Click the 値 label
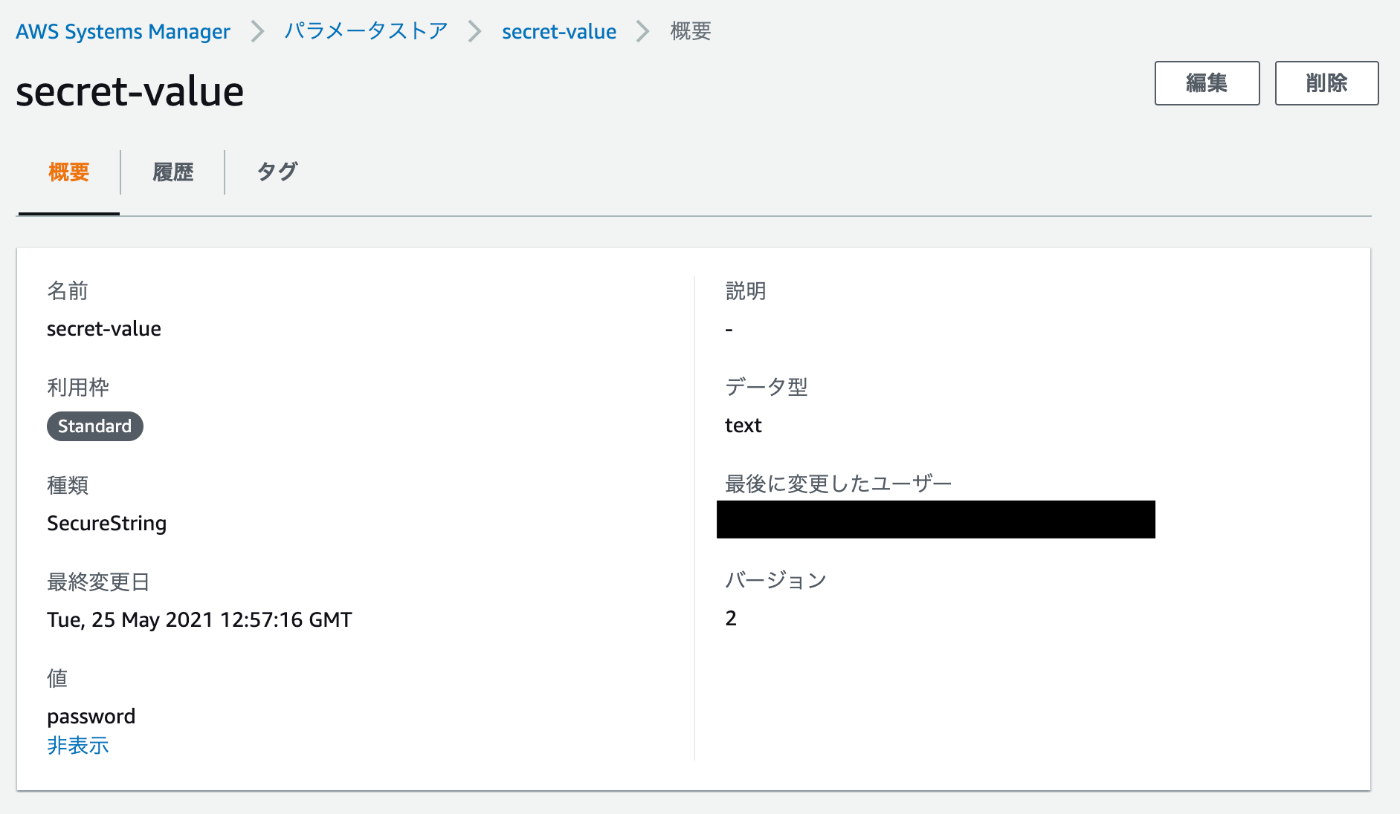This screenshot has height=814, width=1400. 57,678
